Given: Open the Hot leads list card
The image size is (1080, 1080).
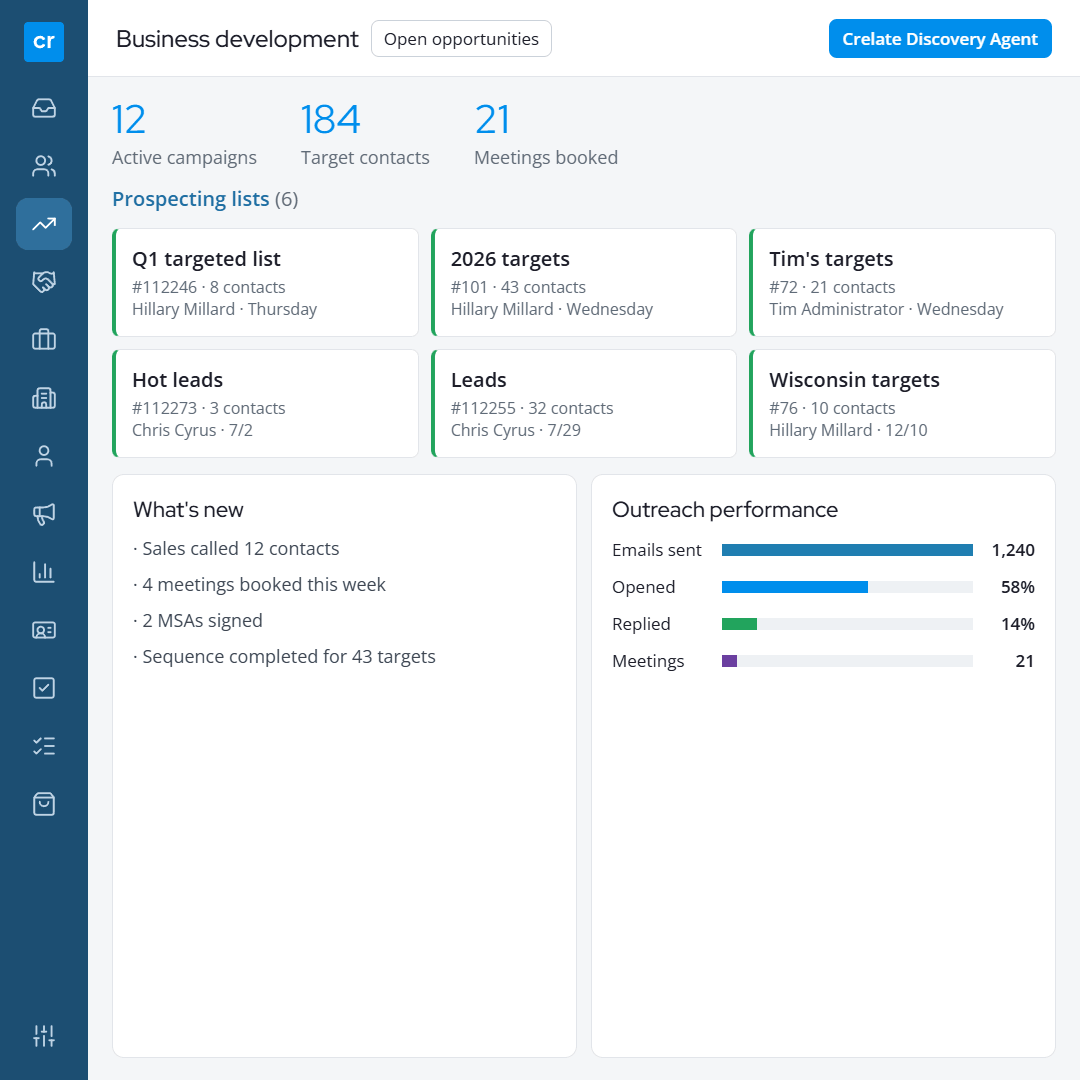Looking at the screenshot, I should point(265,404).
